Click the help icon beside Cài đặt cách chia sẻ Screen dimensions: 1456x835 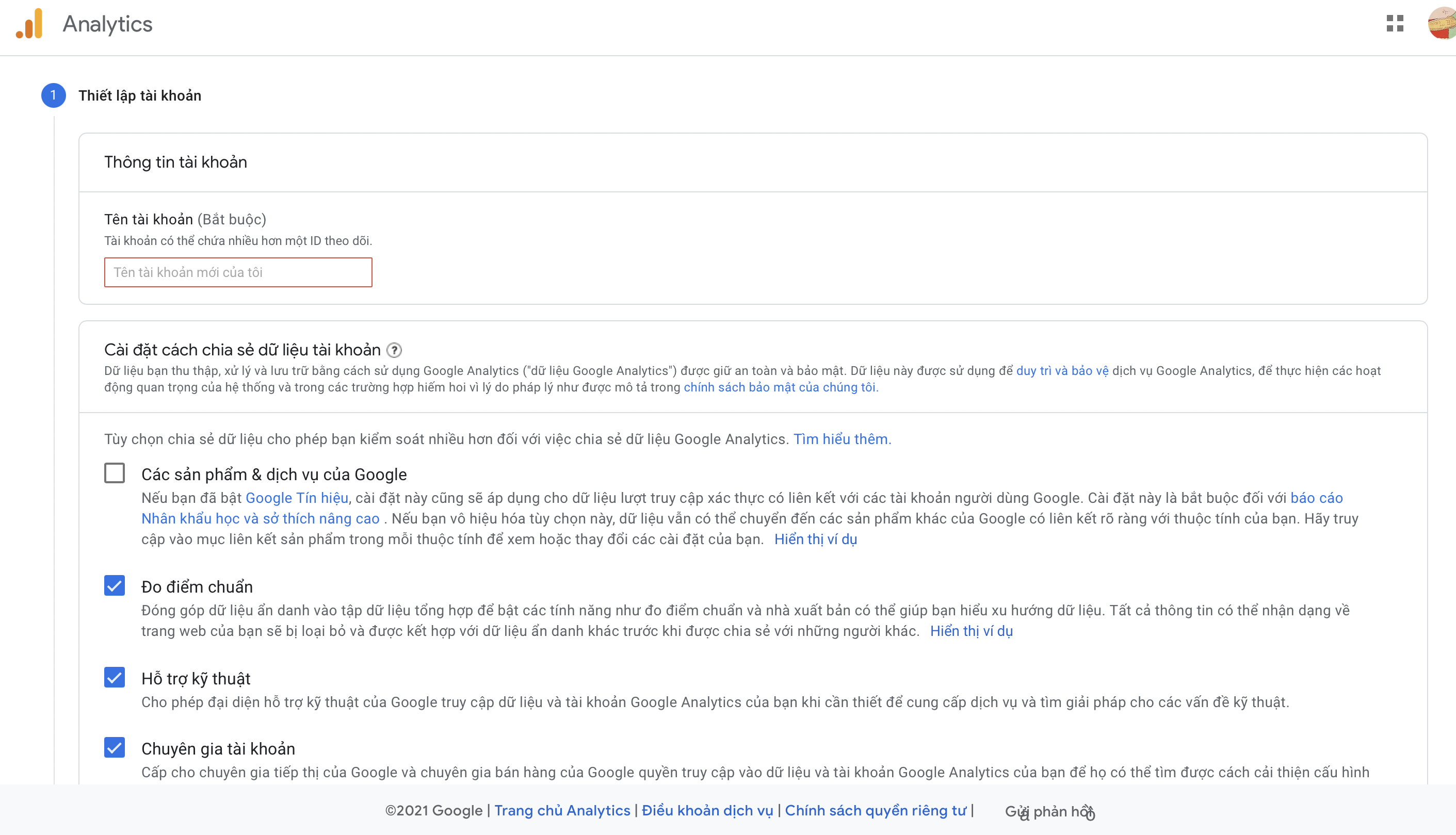[x=394, y=350]
